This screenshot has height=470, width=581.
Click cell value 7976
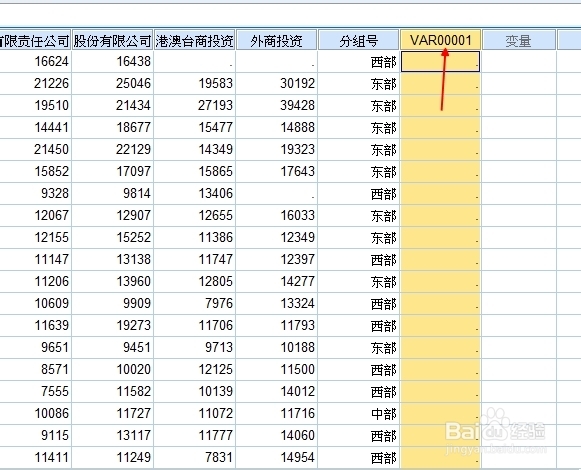[x=219, y=303]
